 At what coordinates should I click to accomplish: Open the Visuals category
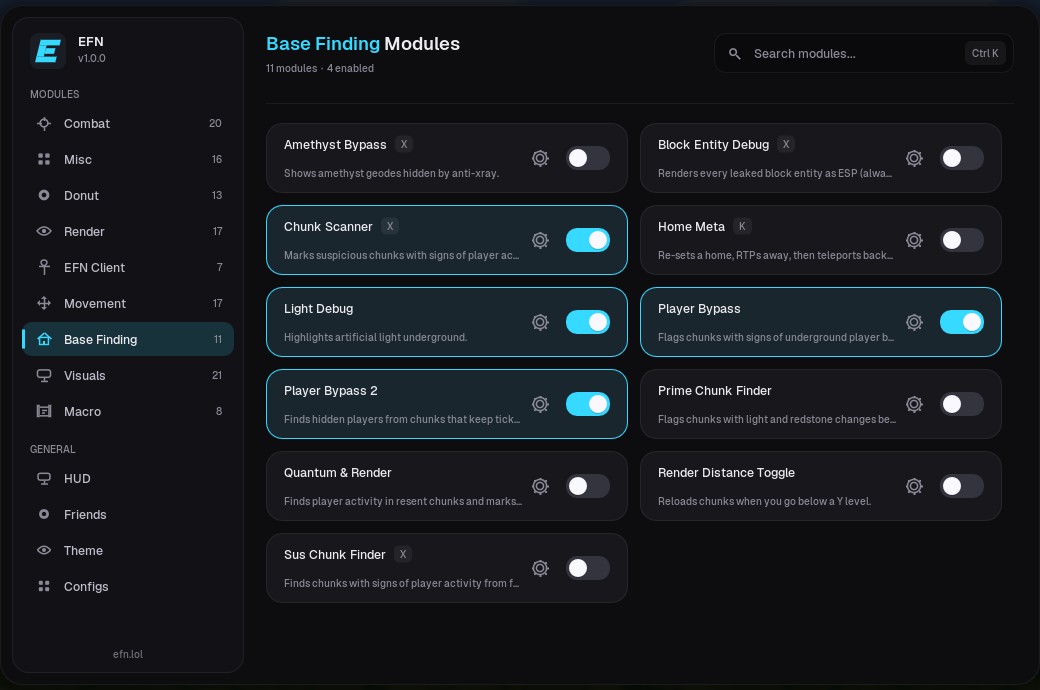(x=128, y=376)
